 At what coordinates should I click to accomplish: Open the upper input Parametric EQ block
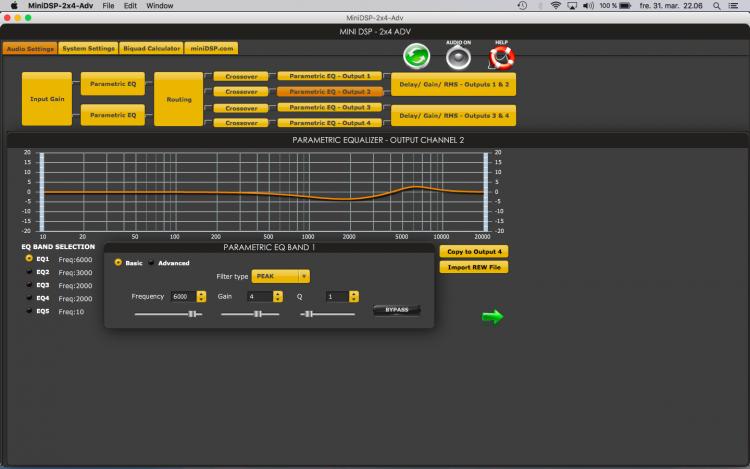(113, 84)
